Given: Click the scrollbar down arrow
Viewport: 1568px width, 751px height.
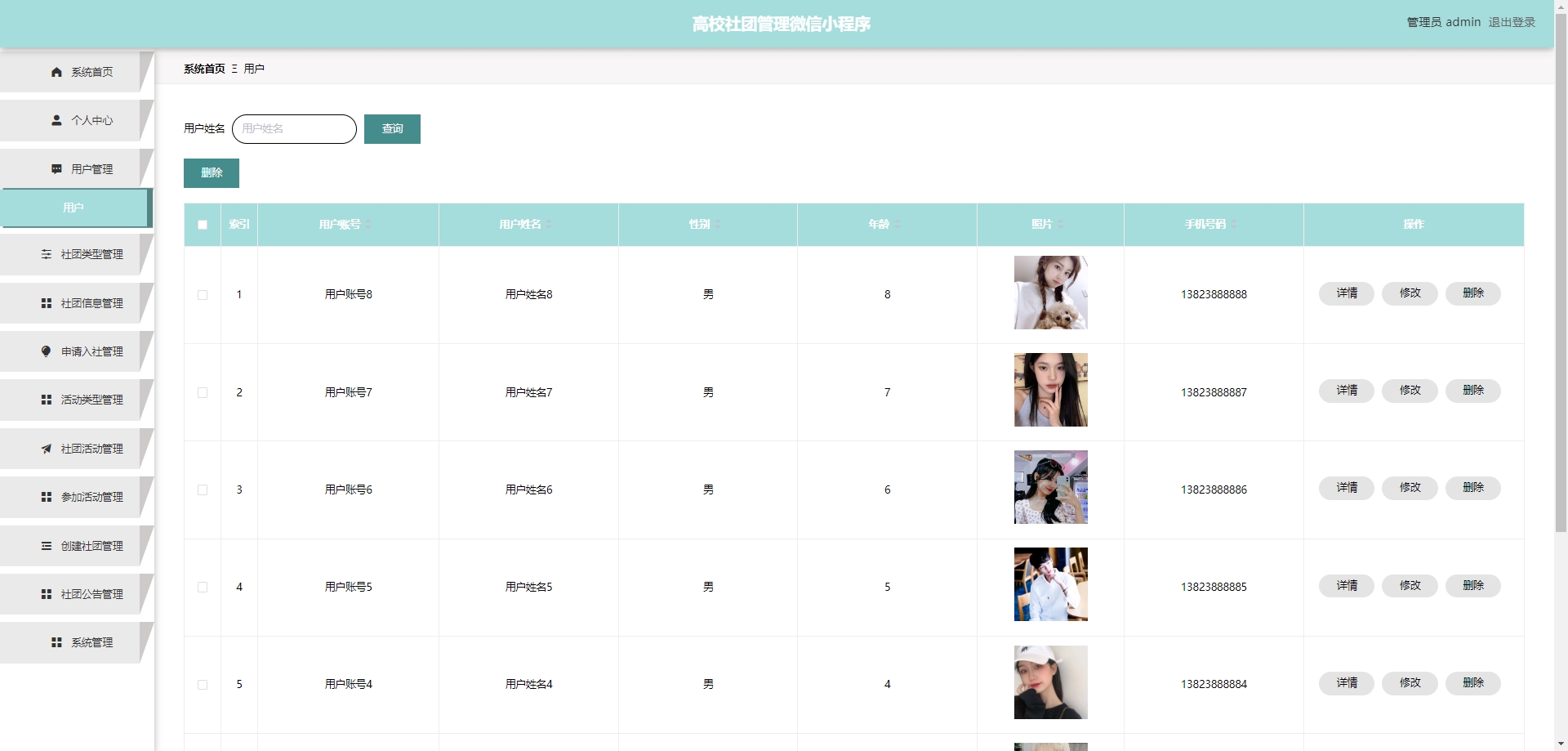Looking at the screenshot, I should pyautogui.click(x=1561, y=744).
